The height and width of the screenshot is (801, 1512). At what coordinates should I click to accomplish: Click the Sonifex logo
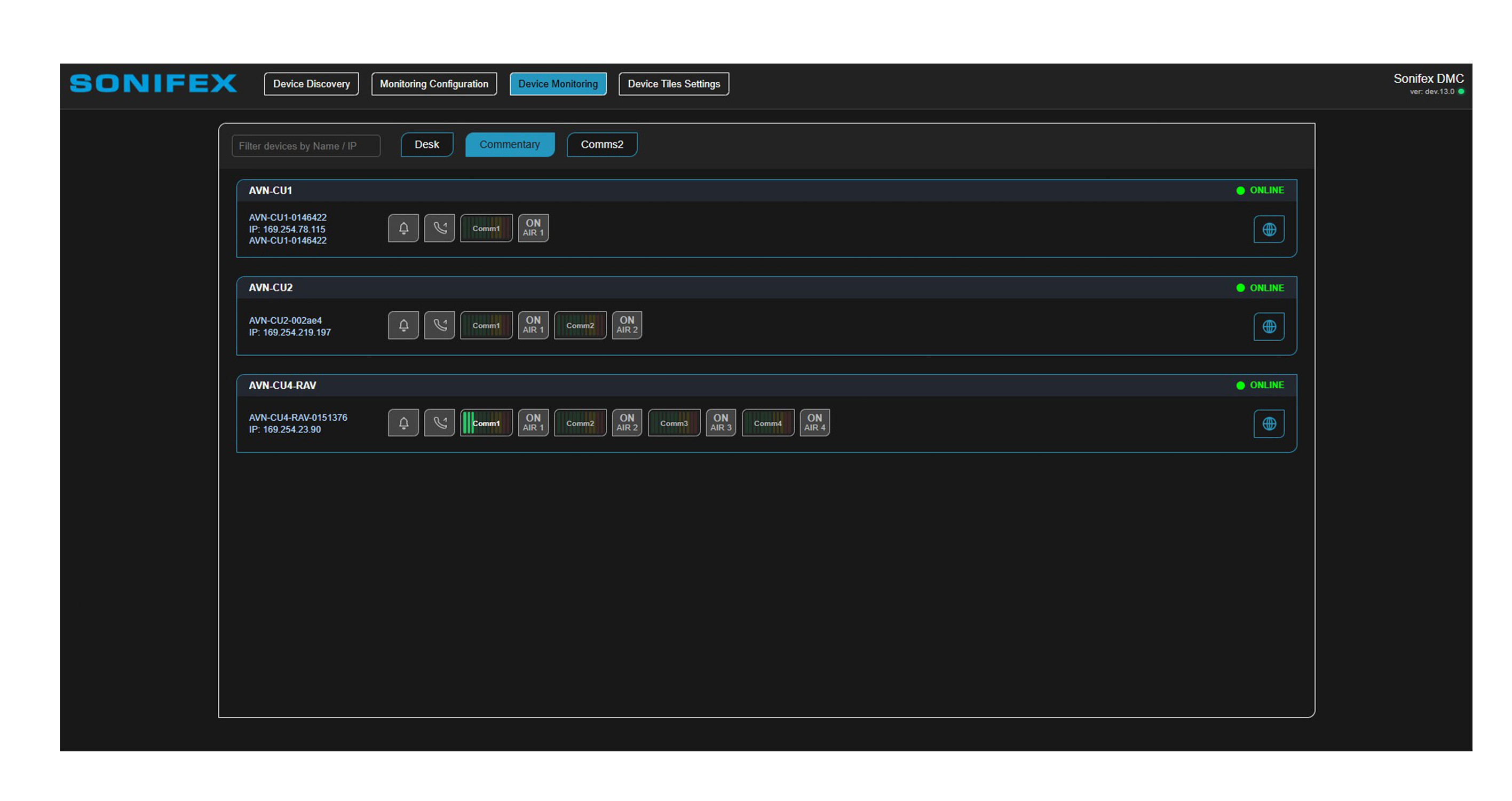(153, 83)
